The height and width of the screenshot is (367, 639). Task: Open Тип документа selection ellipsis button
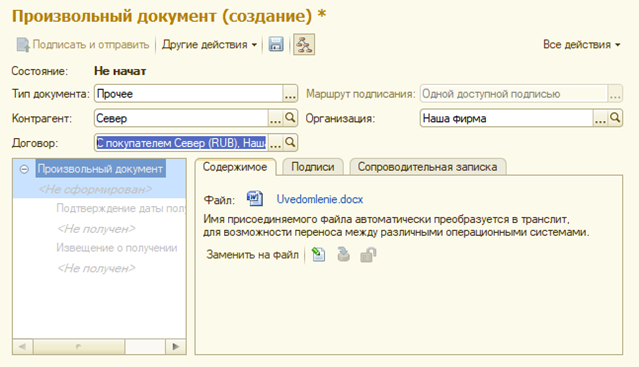290,94
